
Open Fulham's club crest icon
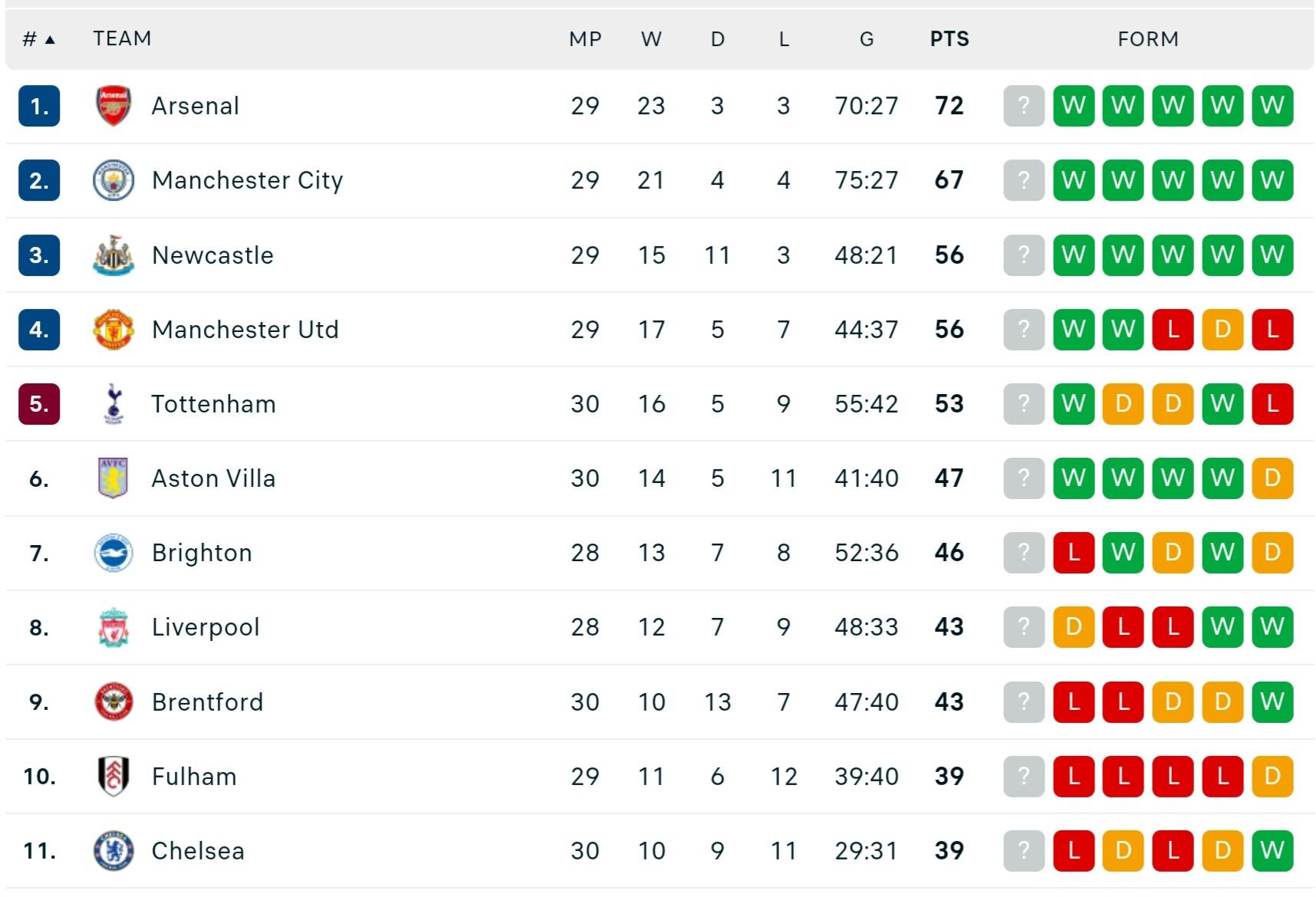pos(114,776)
